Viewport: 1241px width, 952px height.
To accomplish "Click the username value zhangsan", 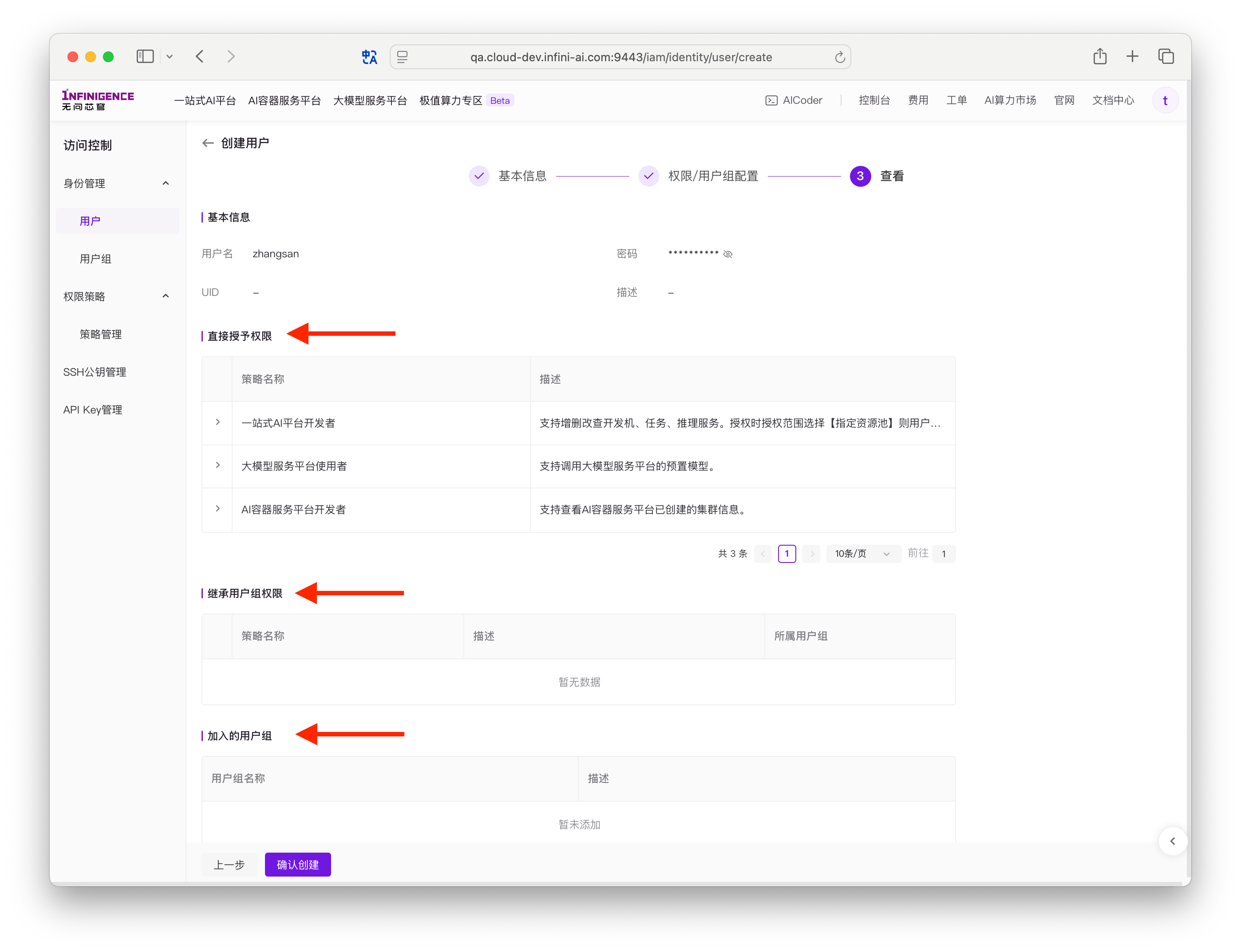I will pos(276,254).
